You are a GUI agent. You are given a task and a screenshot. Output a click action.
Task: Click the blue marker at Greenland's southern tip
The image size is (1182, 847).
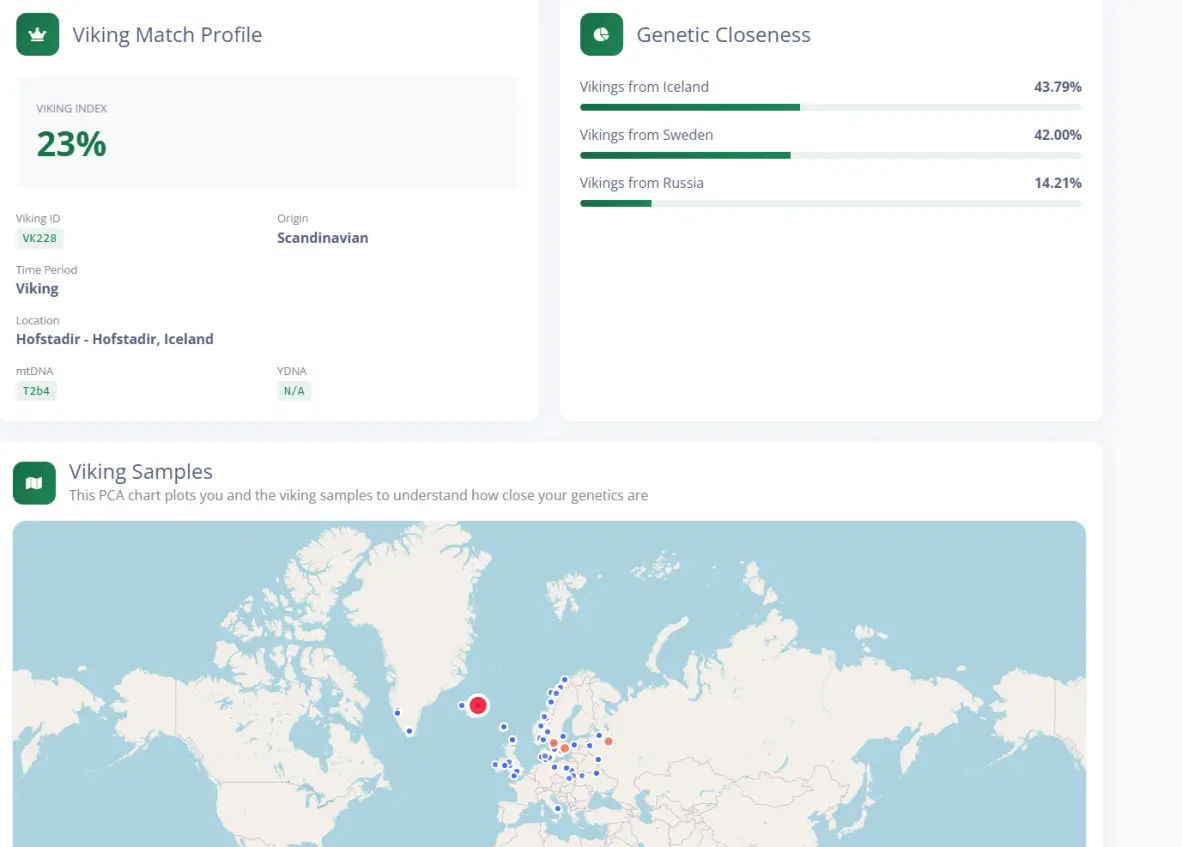click(x=409, y=731)
